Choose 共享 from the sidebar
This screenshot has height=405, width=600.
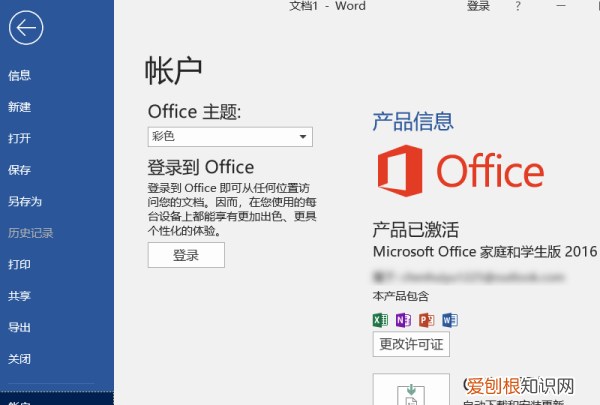point(20,296)
